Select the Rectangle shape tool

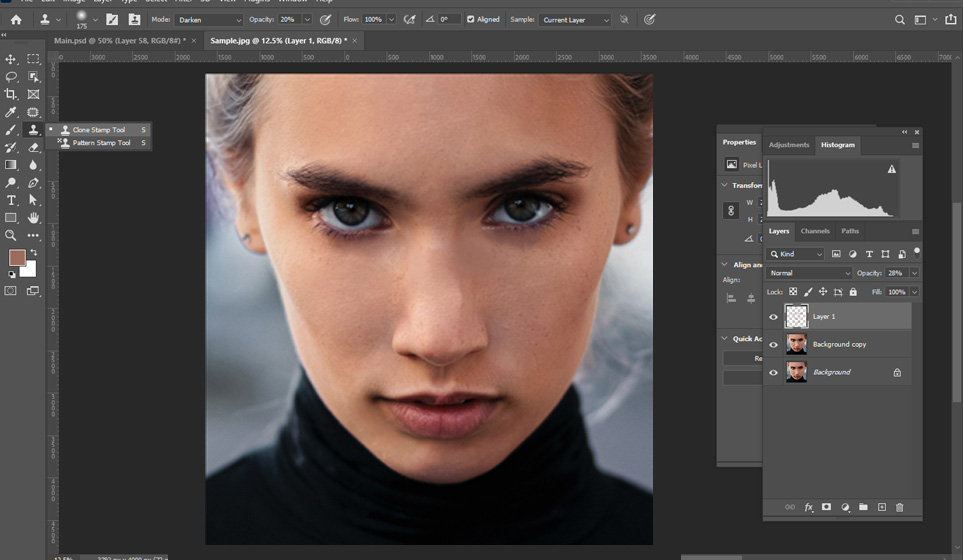point(10,217)
